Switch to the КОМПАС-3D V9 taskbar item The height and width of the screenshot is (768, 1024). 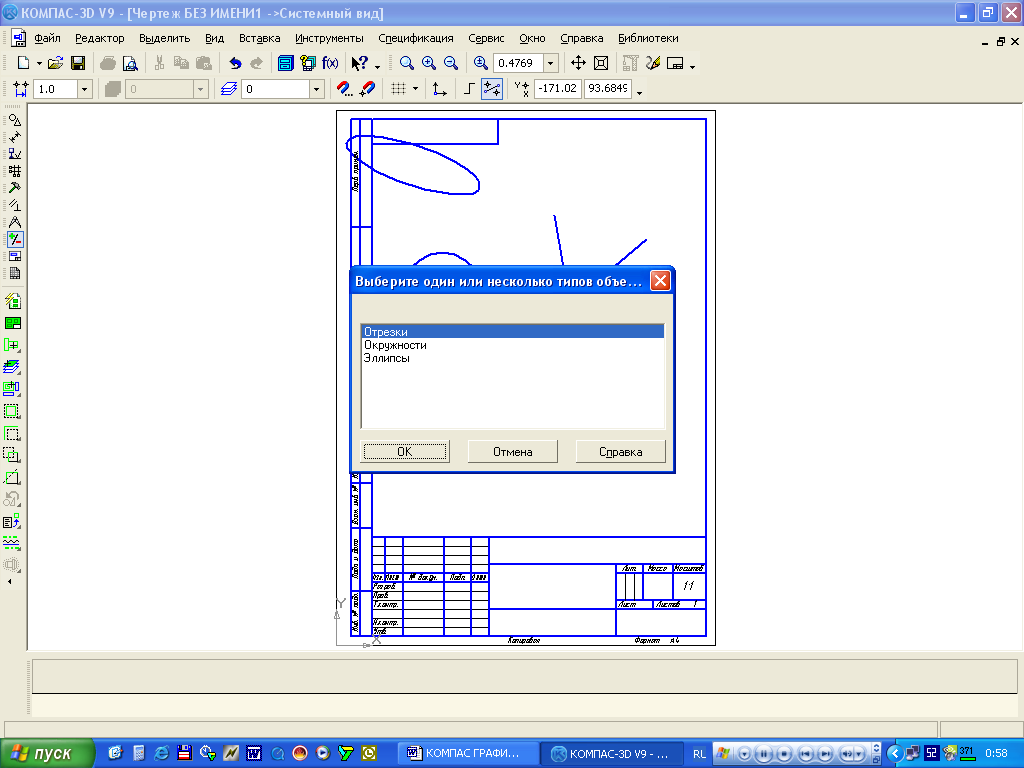point(613,754)
